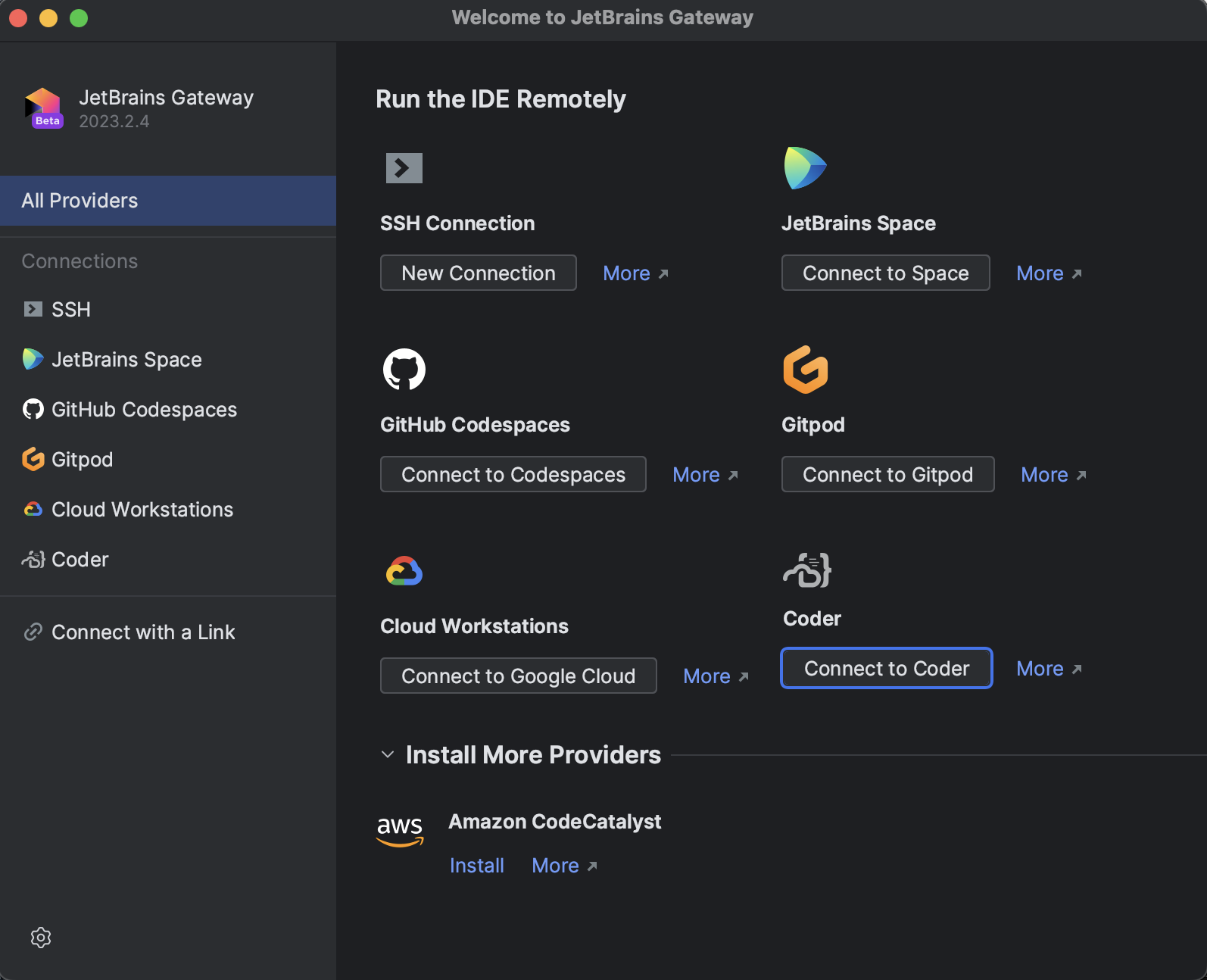Install the Amazon CodeCatalyst provider
The width and height of the screenshot is (1207, 980).
[x=476, y=866]
